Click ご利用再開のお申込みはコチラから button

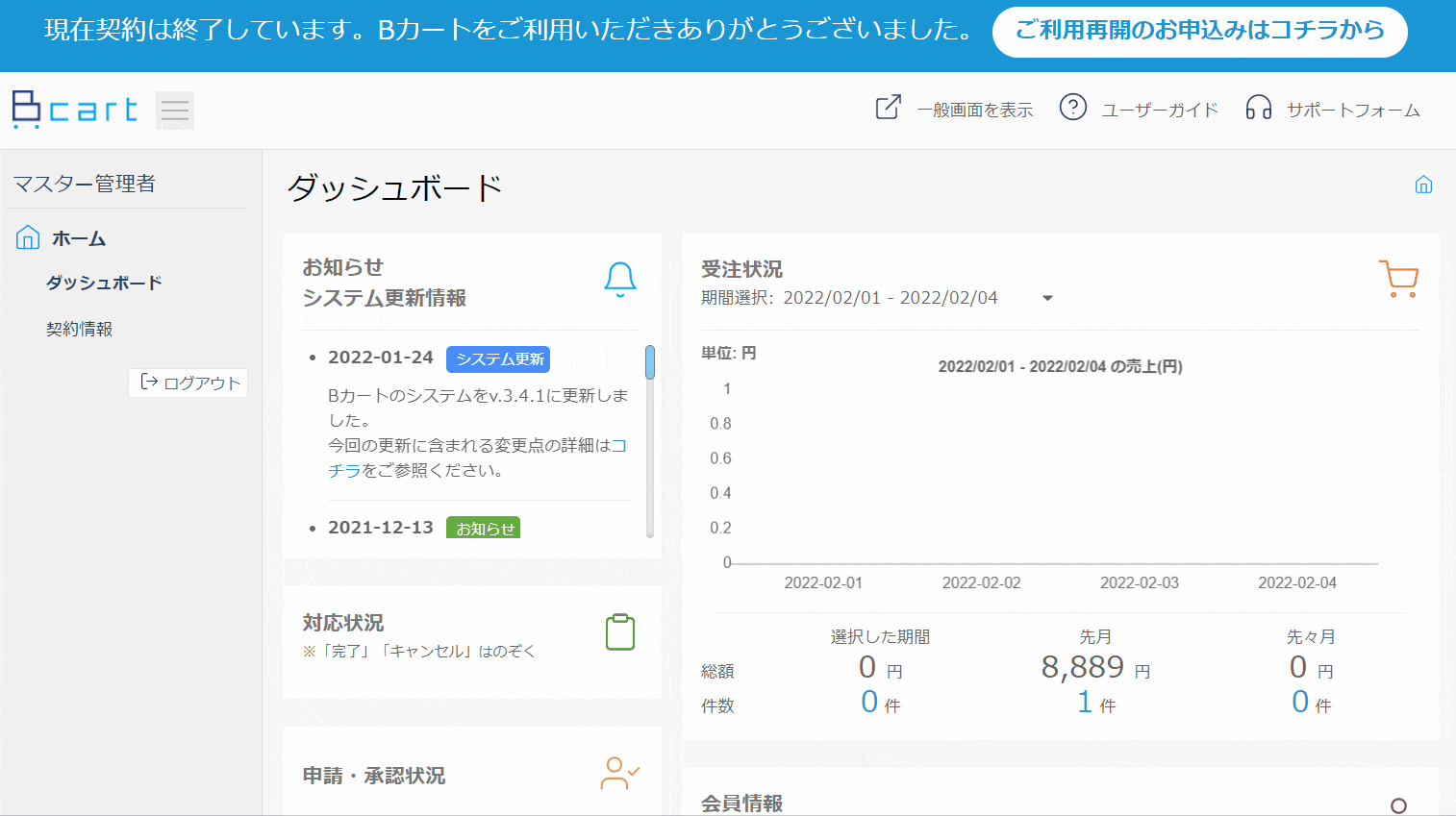(x=1199, y=31)
